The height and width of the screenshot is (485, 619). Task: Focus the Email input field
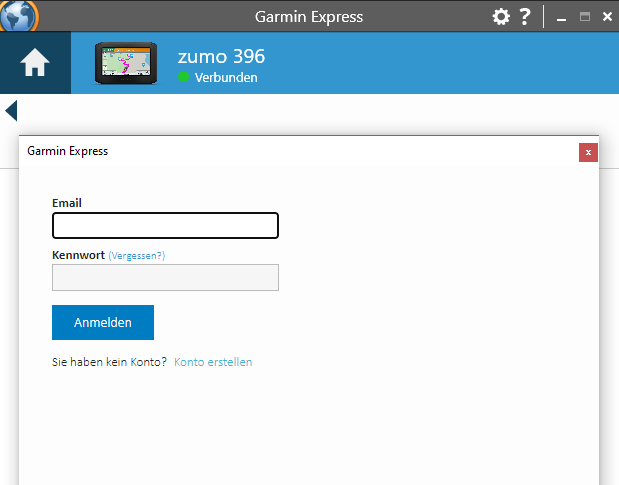click(165, 225)
